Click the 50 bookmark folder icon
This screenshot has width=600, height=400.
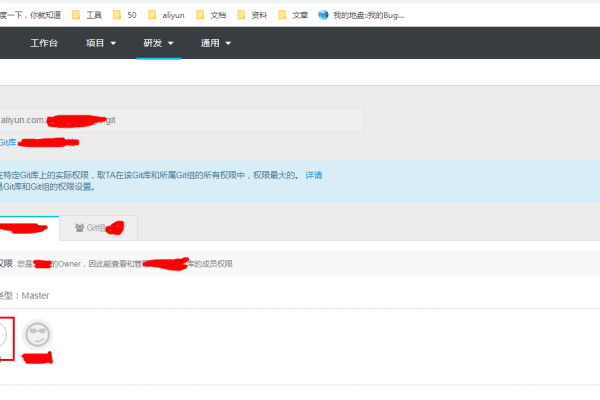click(x=117, y=15)
